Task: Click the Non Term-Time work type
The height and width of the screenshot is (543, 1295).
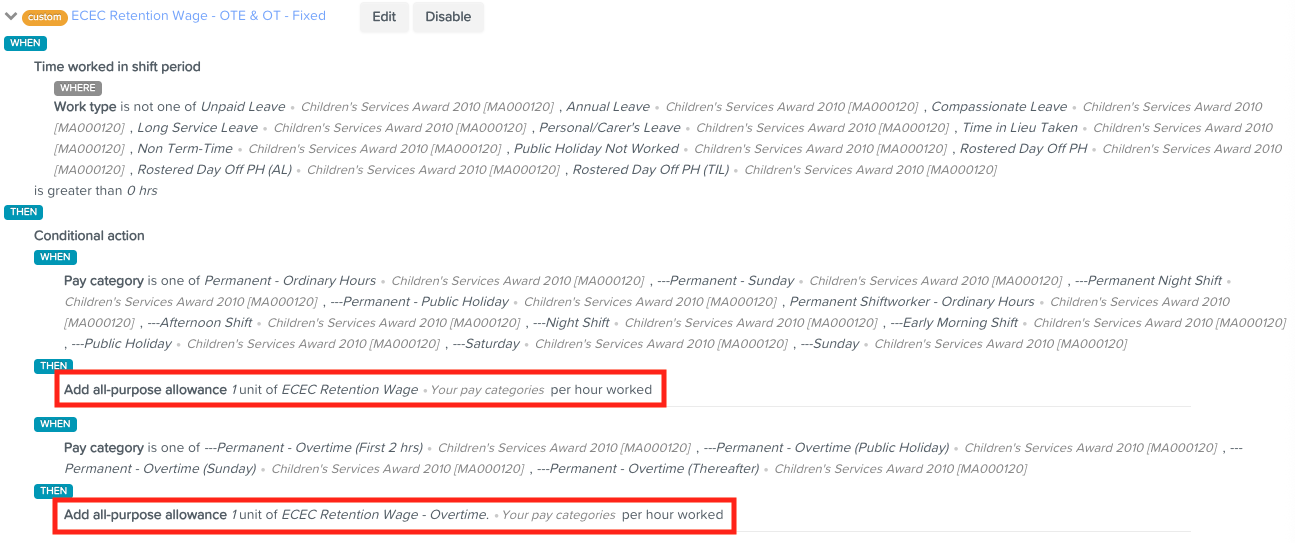Action: 185,148
